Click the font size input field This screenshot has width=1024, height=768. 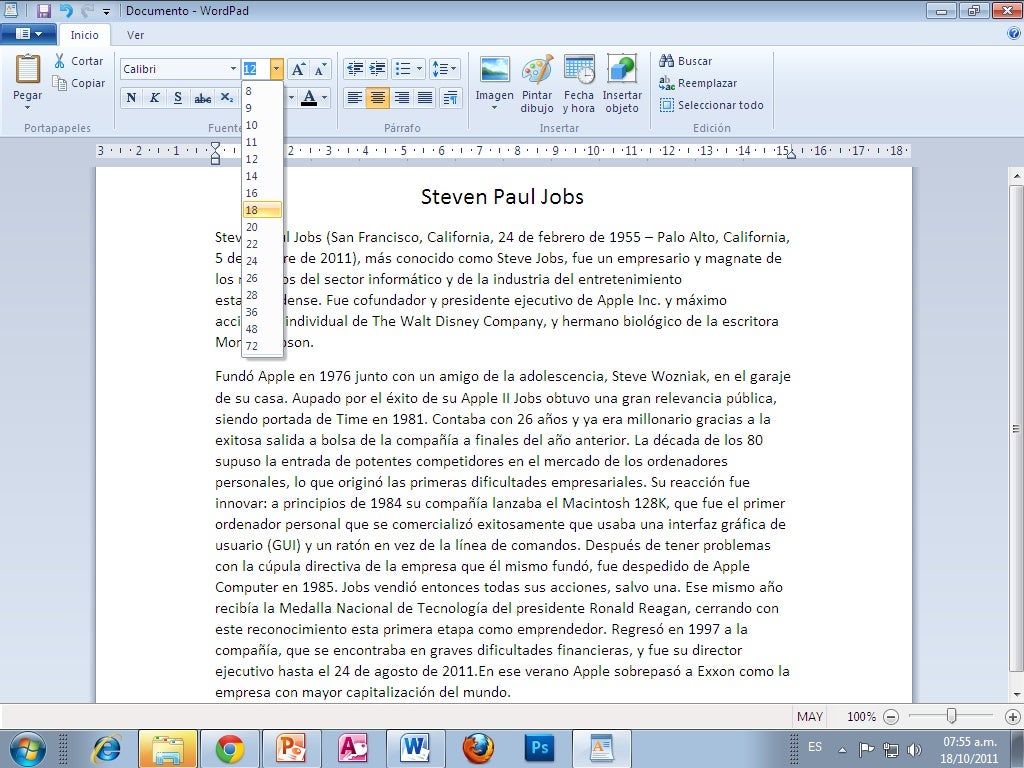(256, 69)
